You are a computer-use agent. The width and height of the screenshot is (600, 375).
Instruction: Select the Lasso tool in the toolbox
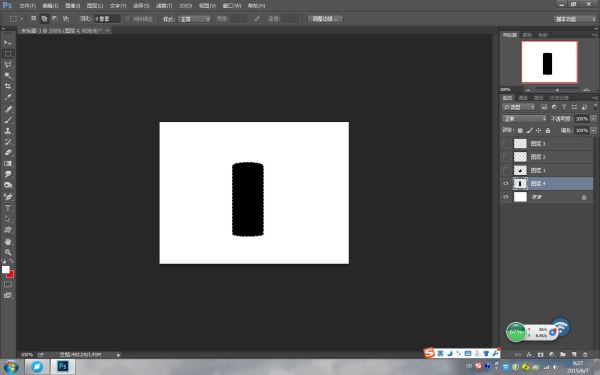(x=8, y=65)
